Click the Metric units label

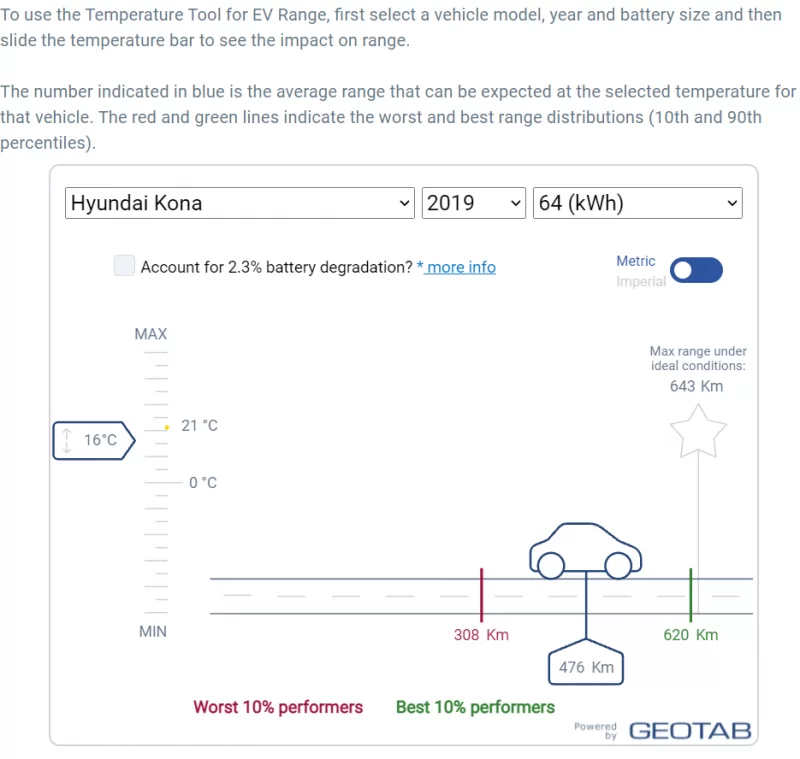pos(636,261)
